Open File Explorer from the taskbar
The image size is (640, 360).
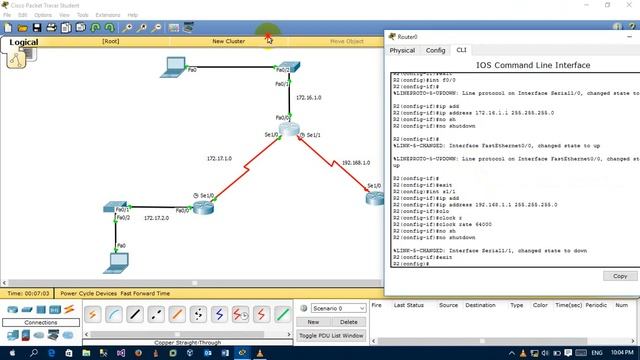tap(86, 353)
